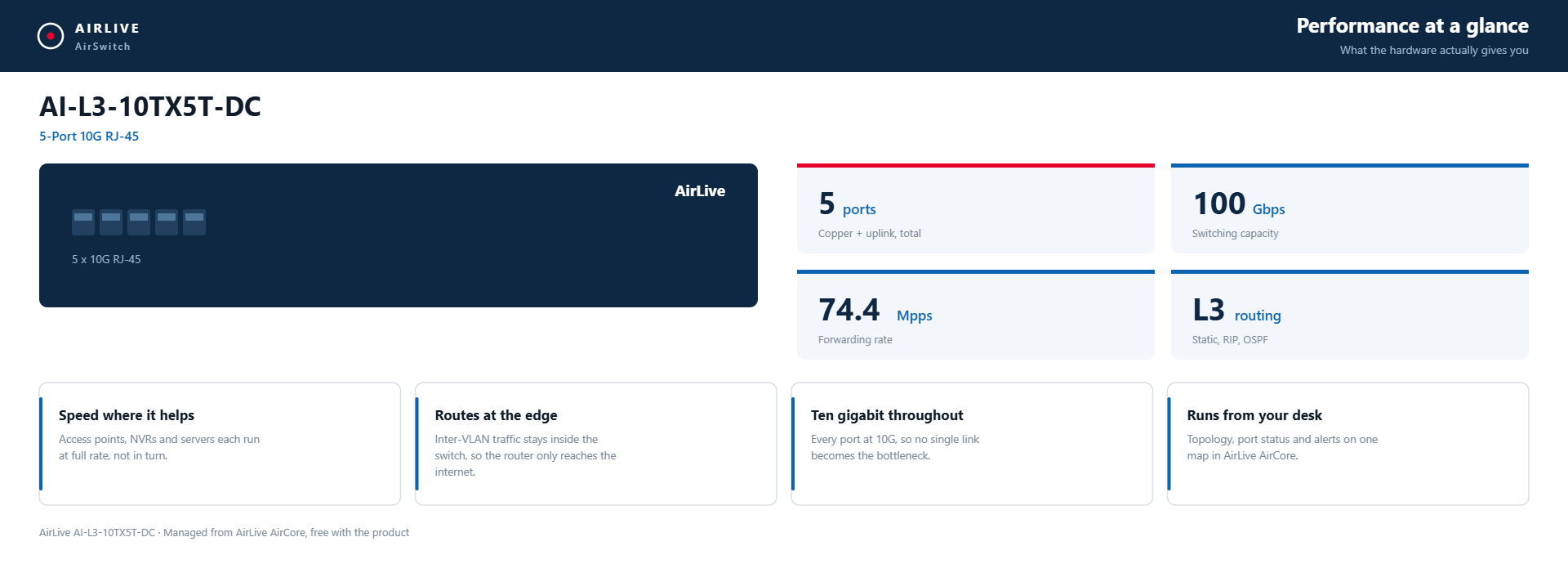Click 'What the hardware actually gives you' tagline

pos(1434,50)
